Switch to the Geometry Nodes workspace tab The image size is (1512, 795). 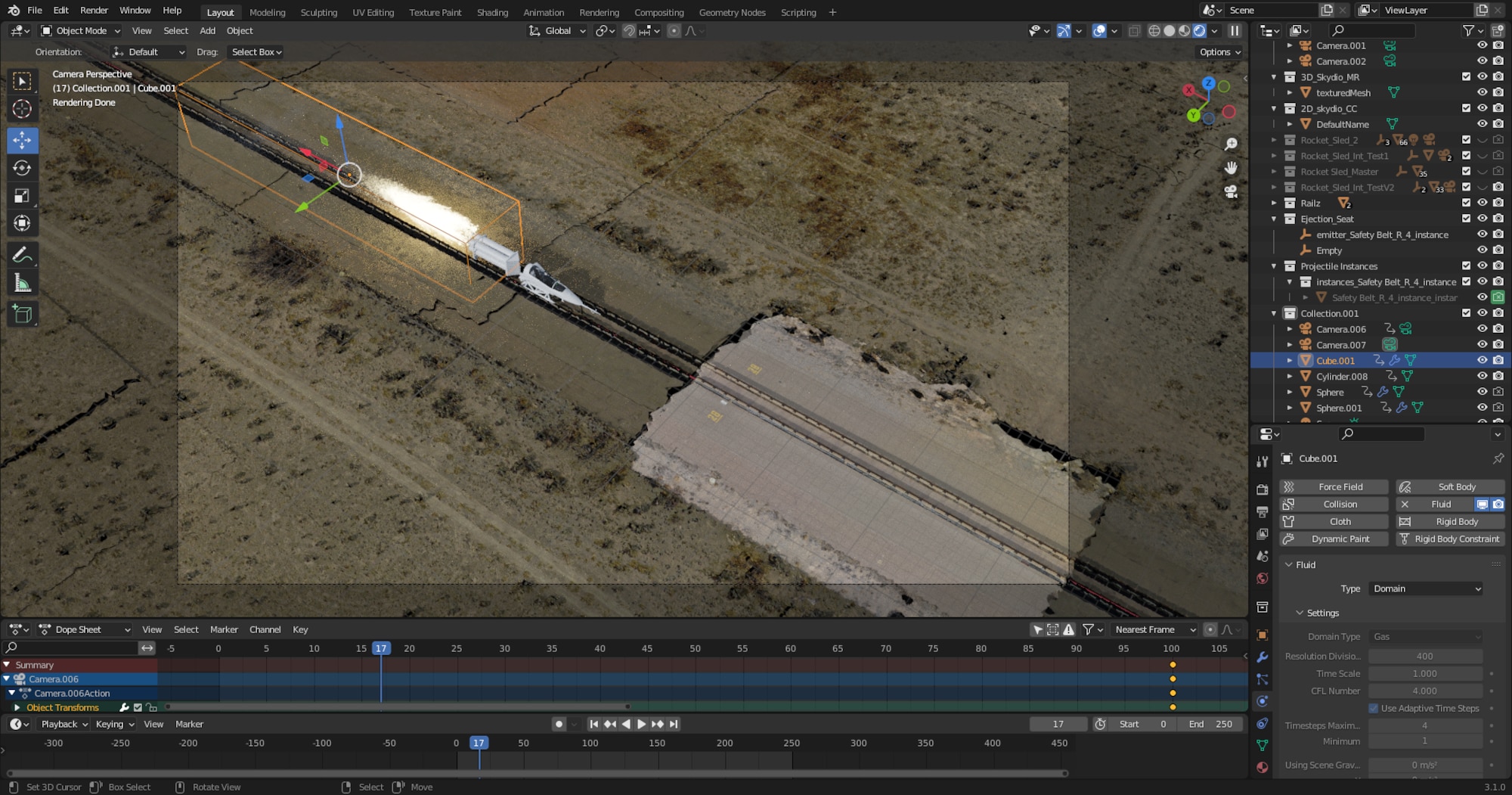coord(732,12)
